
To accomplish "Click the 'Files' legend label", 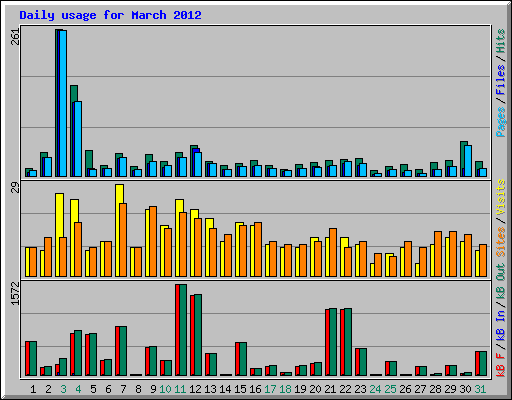I will coord(500,80).
